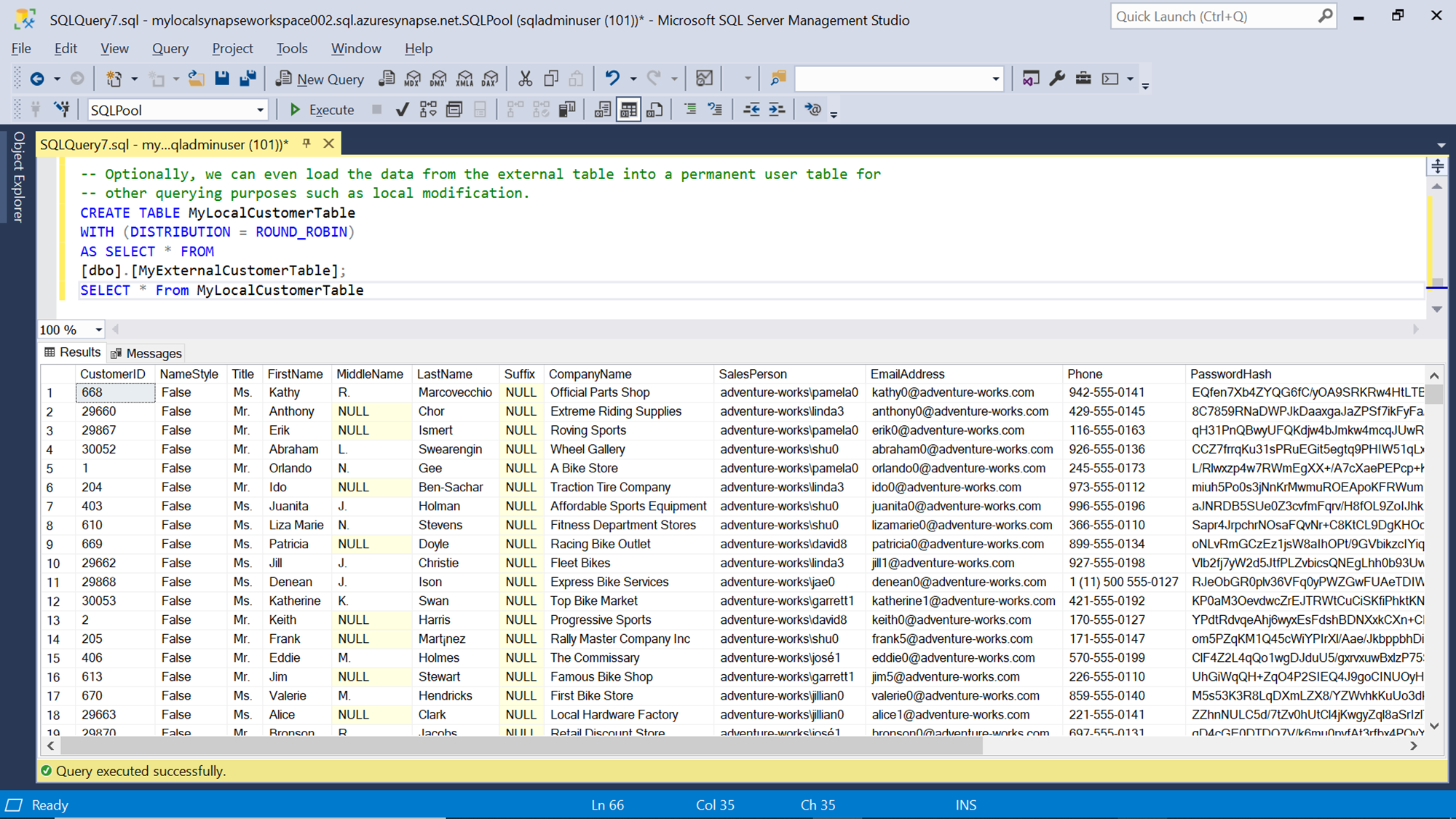Click the Parse query checkmark icon
Viewport: 1456px width, 819px height.
coord(402,110)
